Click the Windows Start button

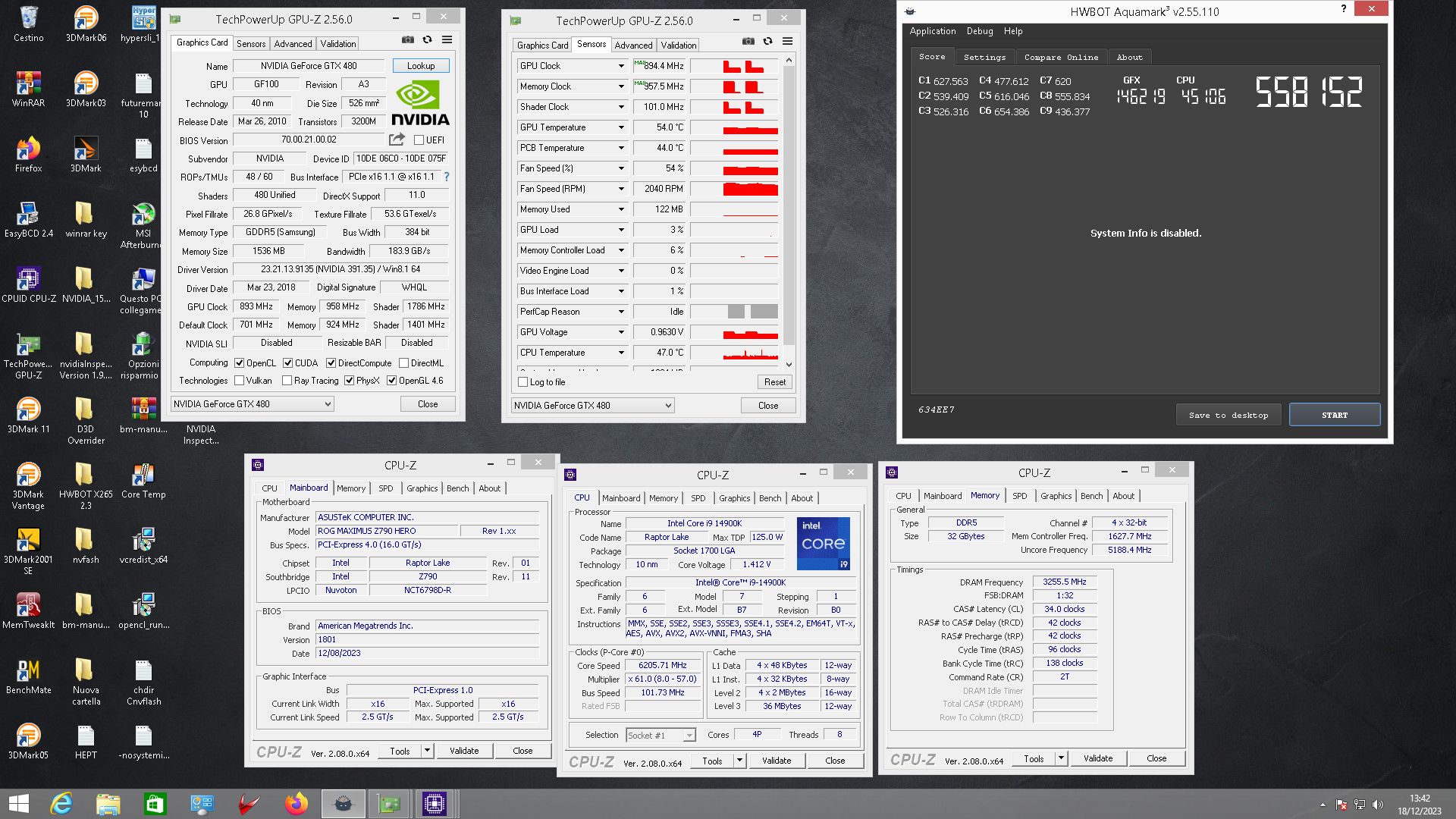click(19, 804)
